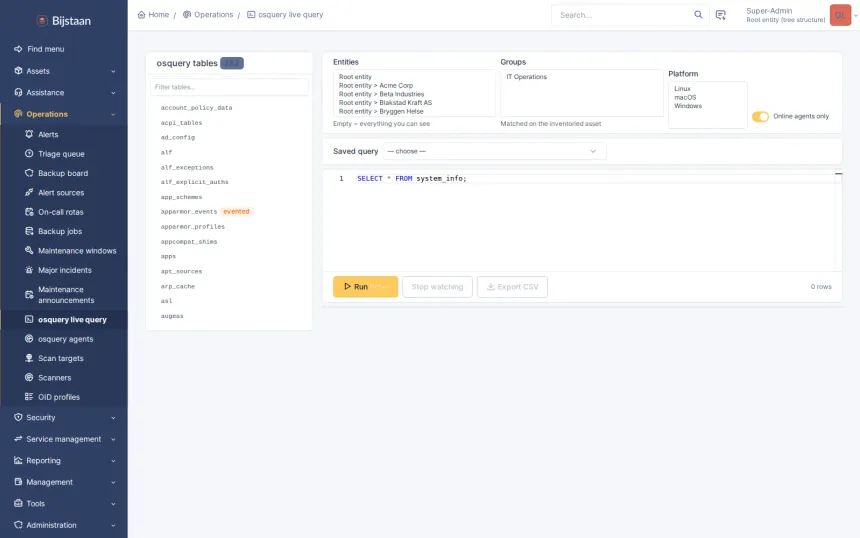The image size is (860, 538).
Task: Click the Operations section icon
Action: click(x=18, y=114)
